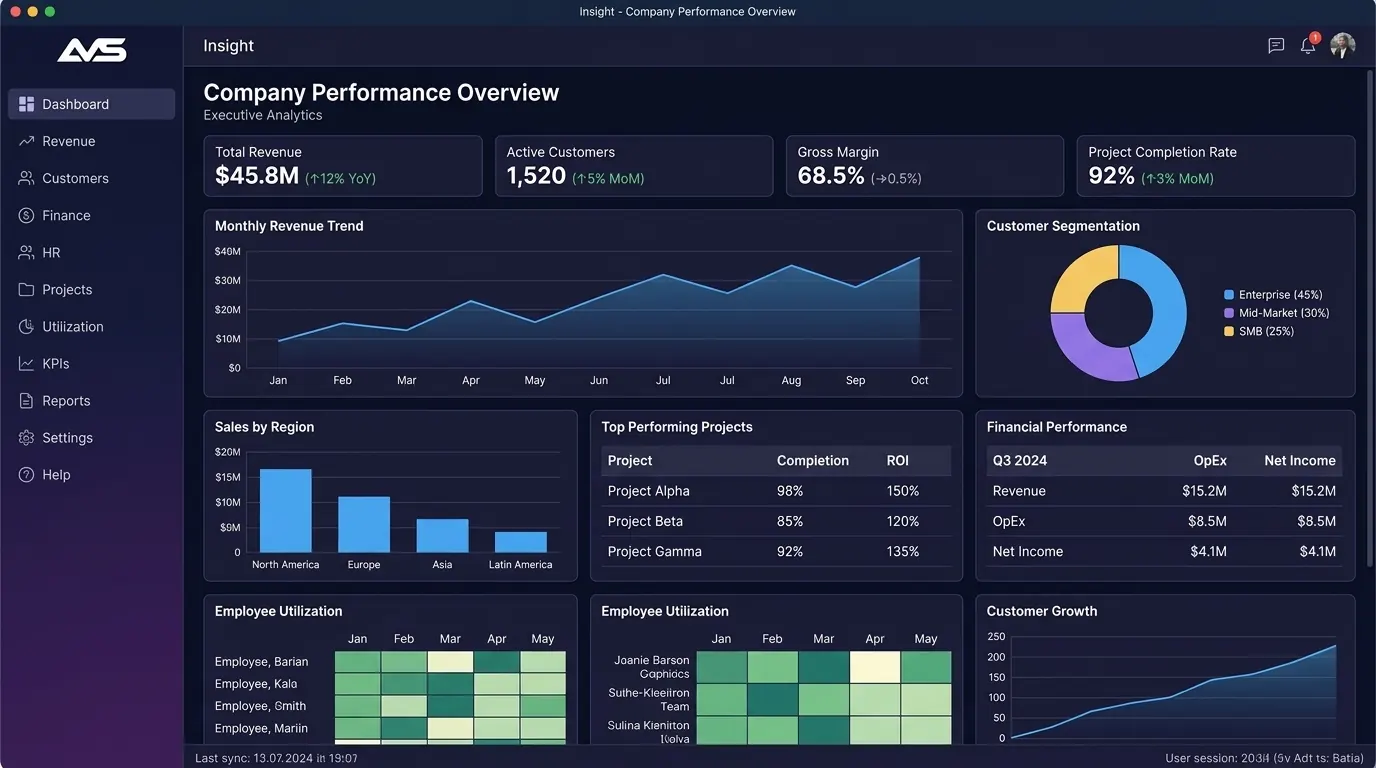This screenshot has width=1376, height=768.
Task: Click the OpEx column header
Action: [1210, 460]
